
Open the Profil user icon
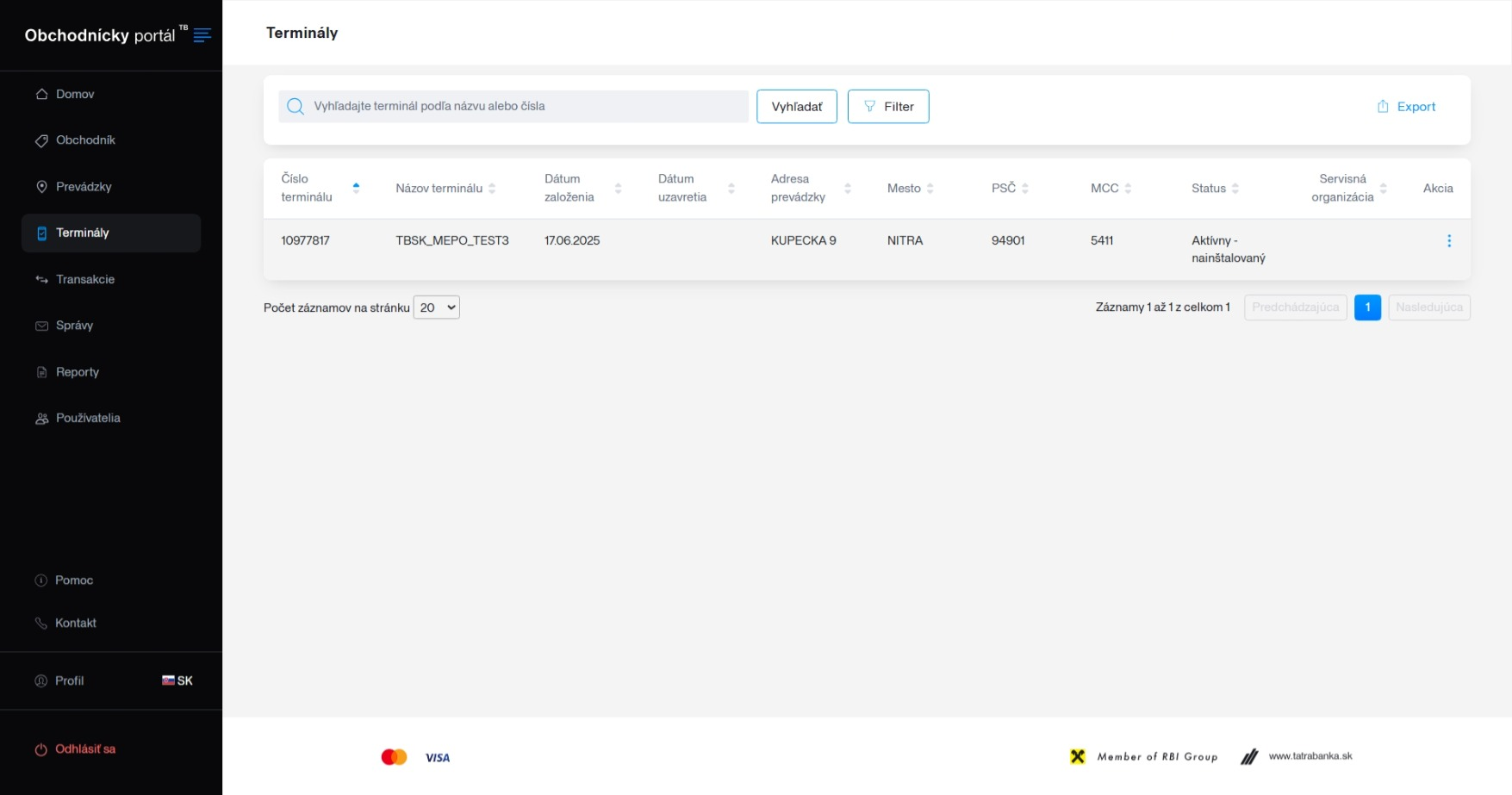(40, 680)
